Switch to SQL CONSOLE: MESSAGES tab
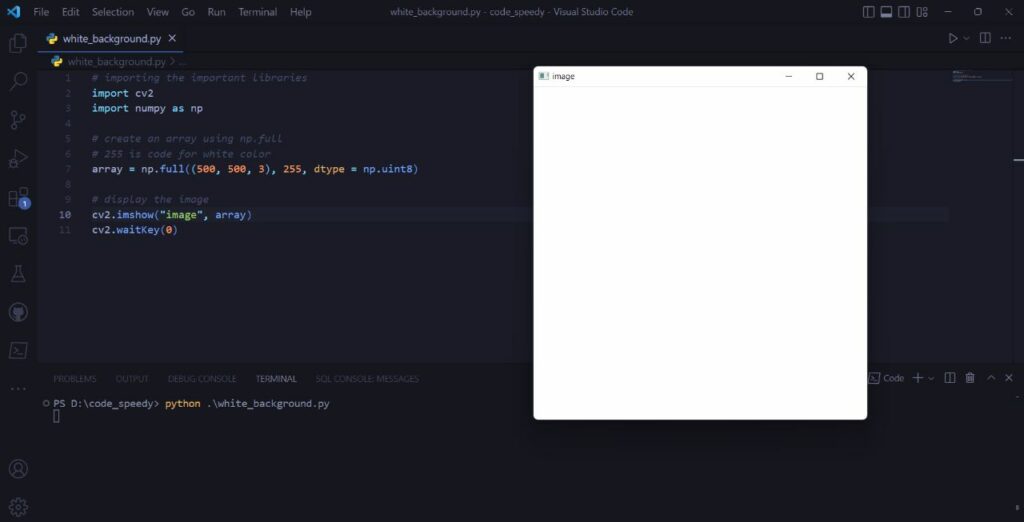Screen dimensions: 1024x522 point(367,379)
